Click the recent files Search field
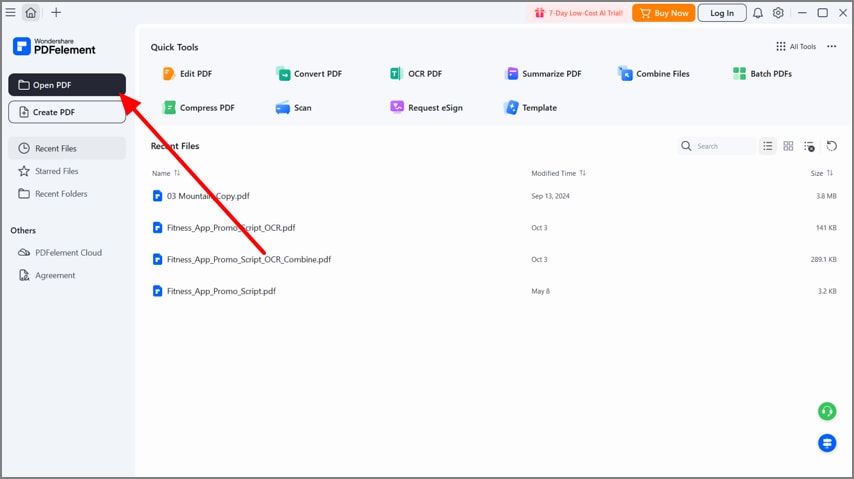This screenshot has width=854, height=479. pos(716,146)
